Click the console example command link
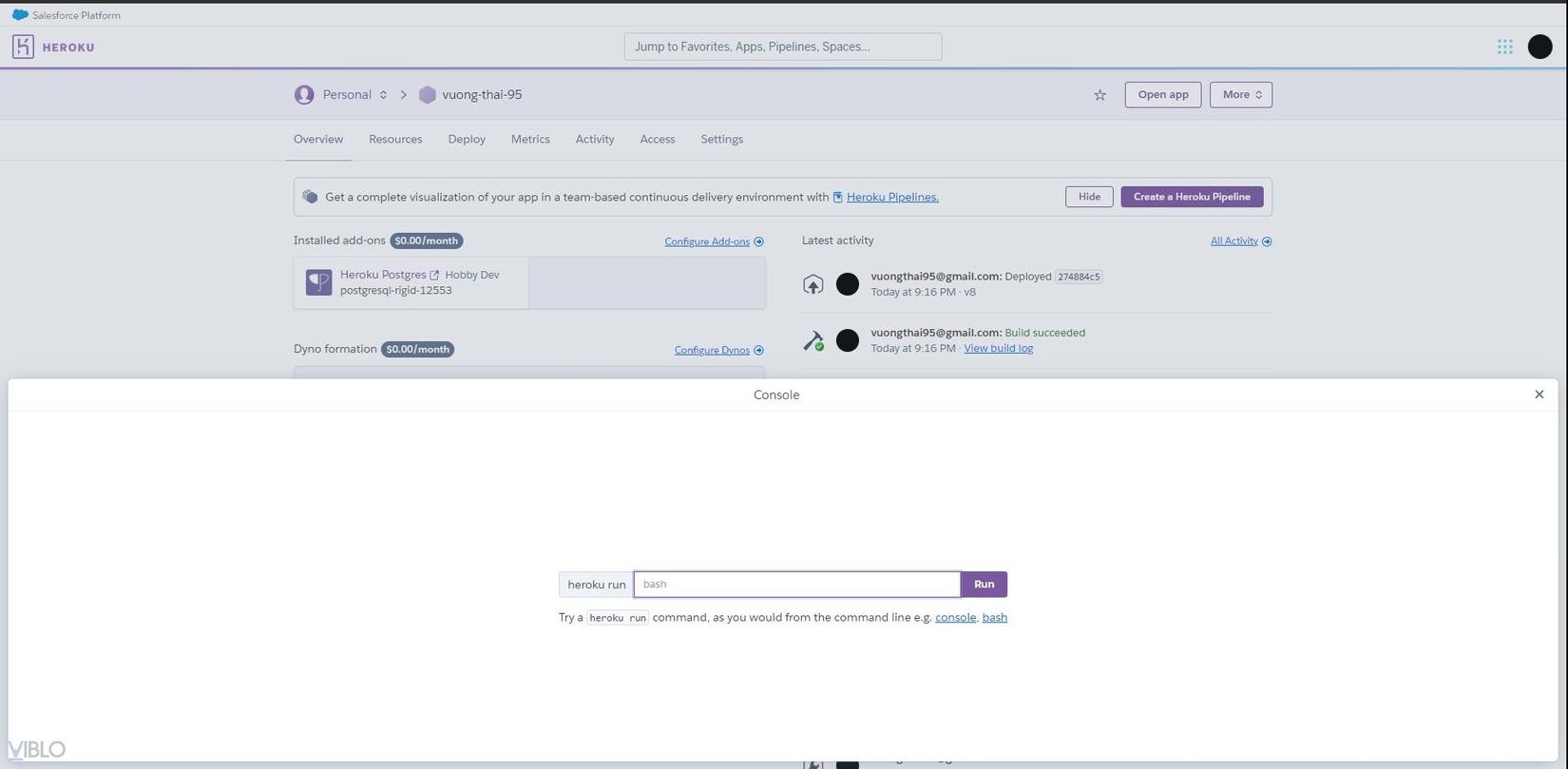The image size is (1568, 769). click(x=955, y=618)
